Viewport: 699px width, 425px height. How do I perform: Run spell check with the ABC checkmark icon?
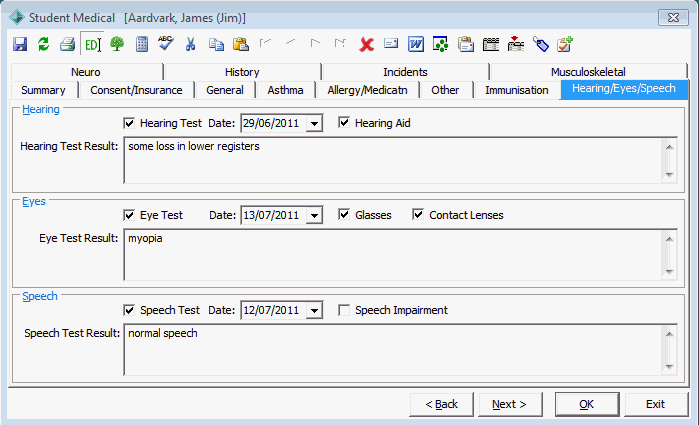coord(165,43)
